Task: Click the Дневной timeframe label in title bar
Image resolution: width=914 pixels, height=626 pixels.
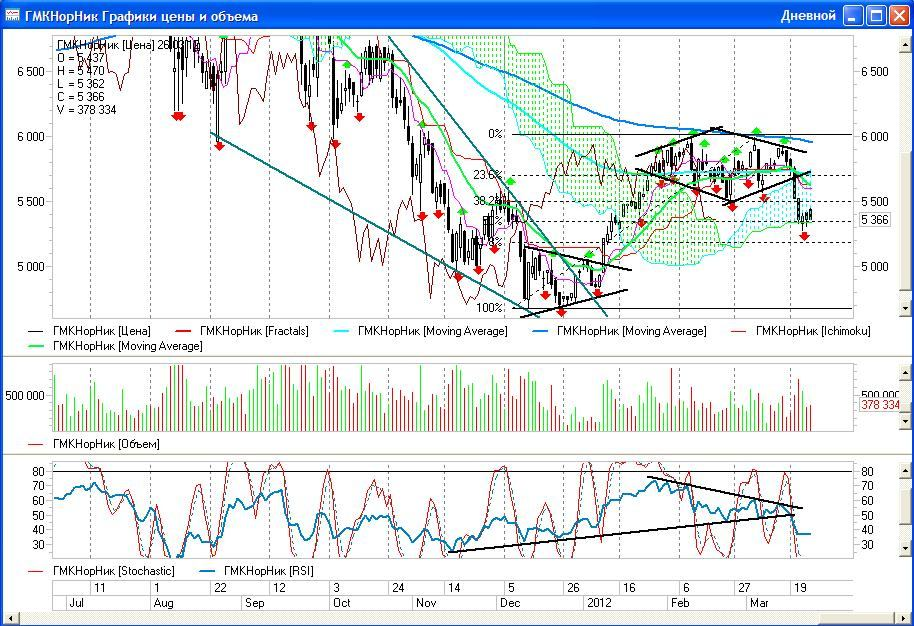Action: (808, 16)
